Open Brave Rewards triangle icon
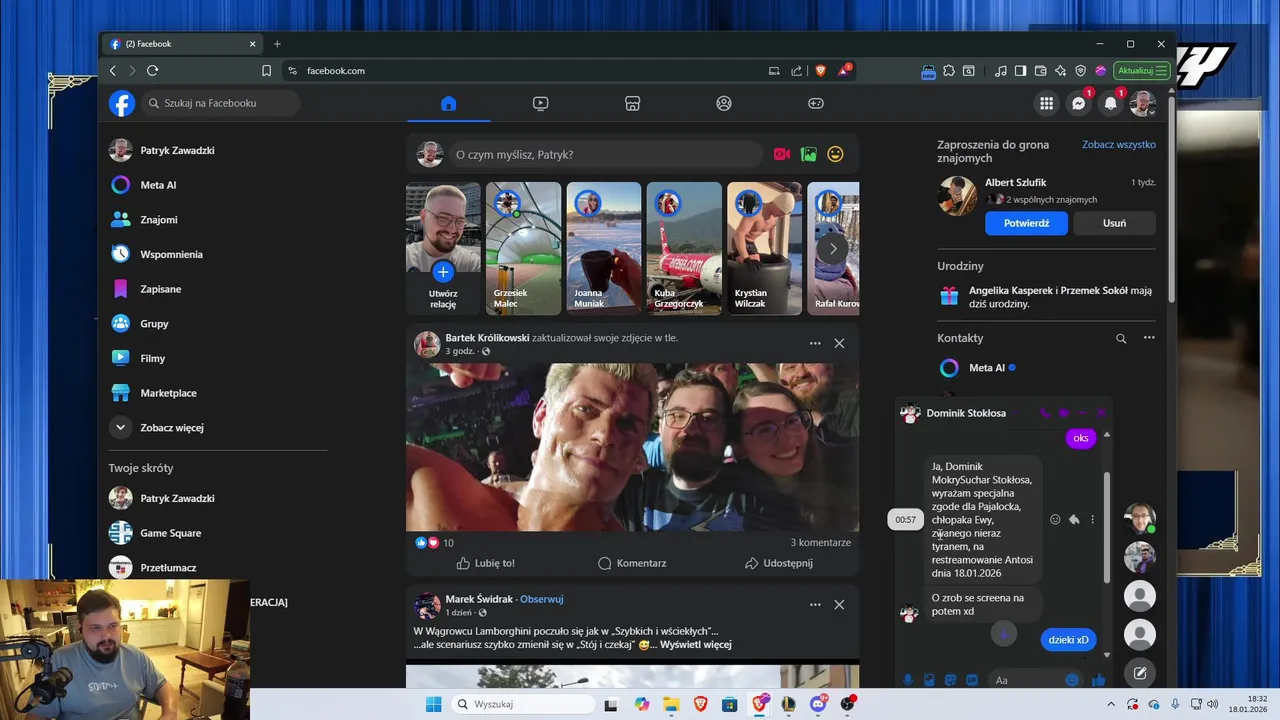 [844, 71]
